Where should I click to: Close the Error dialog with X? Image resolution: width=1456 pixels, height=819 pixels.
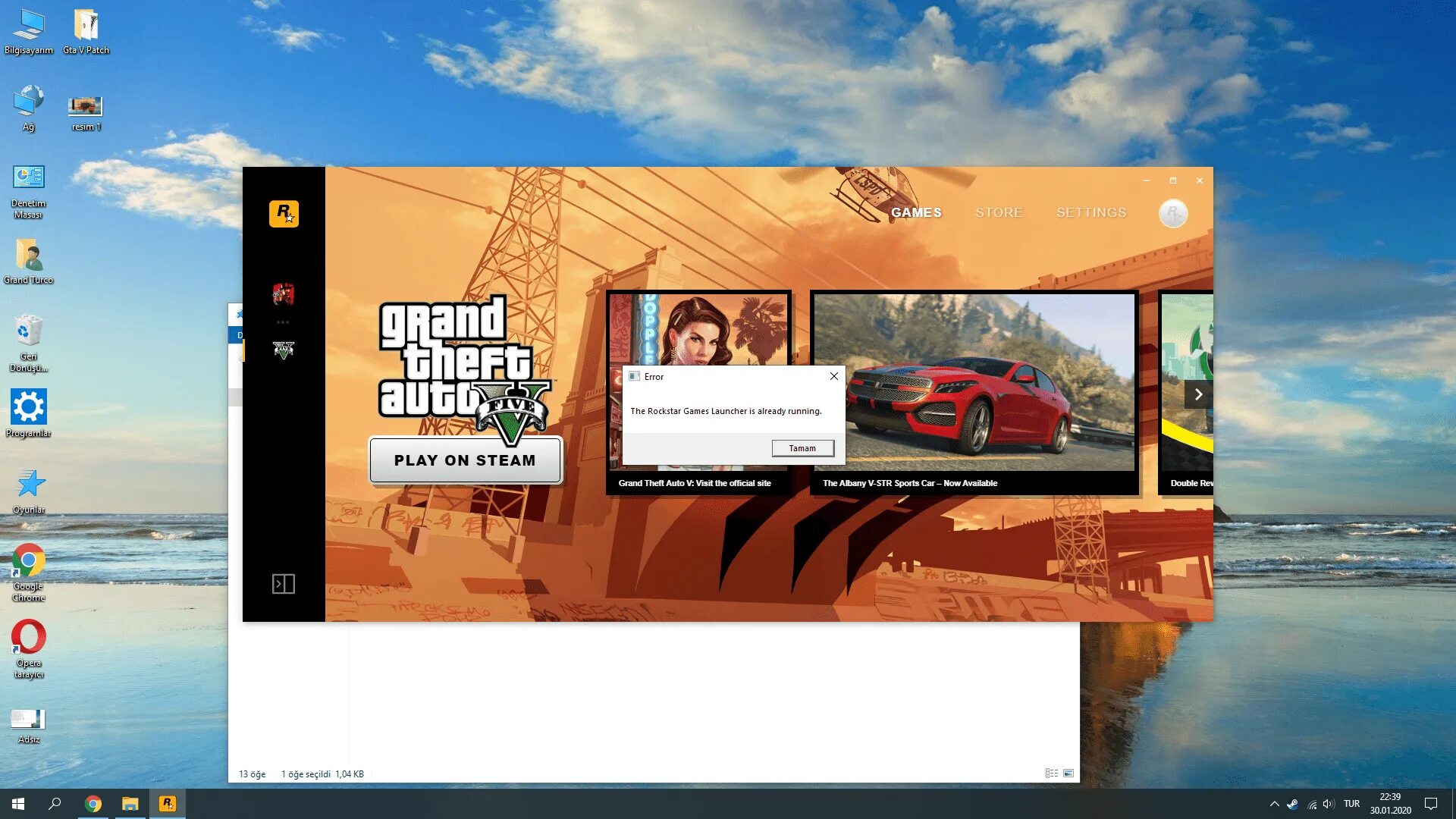click(x=833, y=376)
